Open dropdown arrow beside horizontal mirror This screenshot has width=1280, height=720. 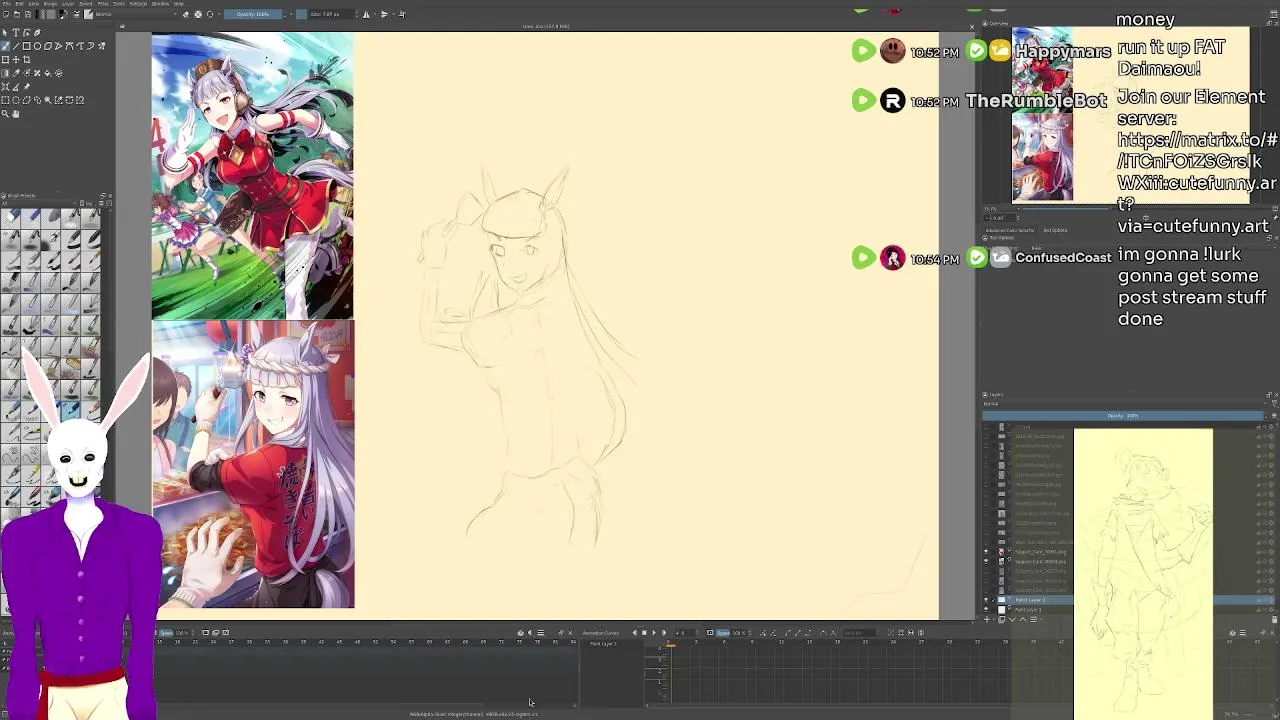375,14
